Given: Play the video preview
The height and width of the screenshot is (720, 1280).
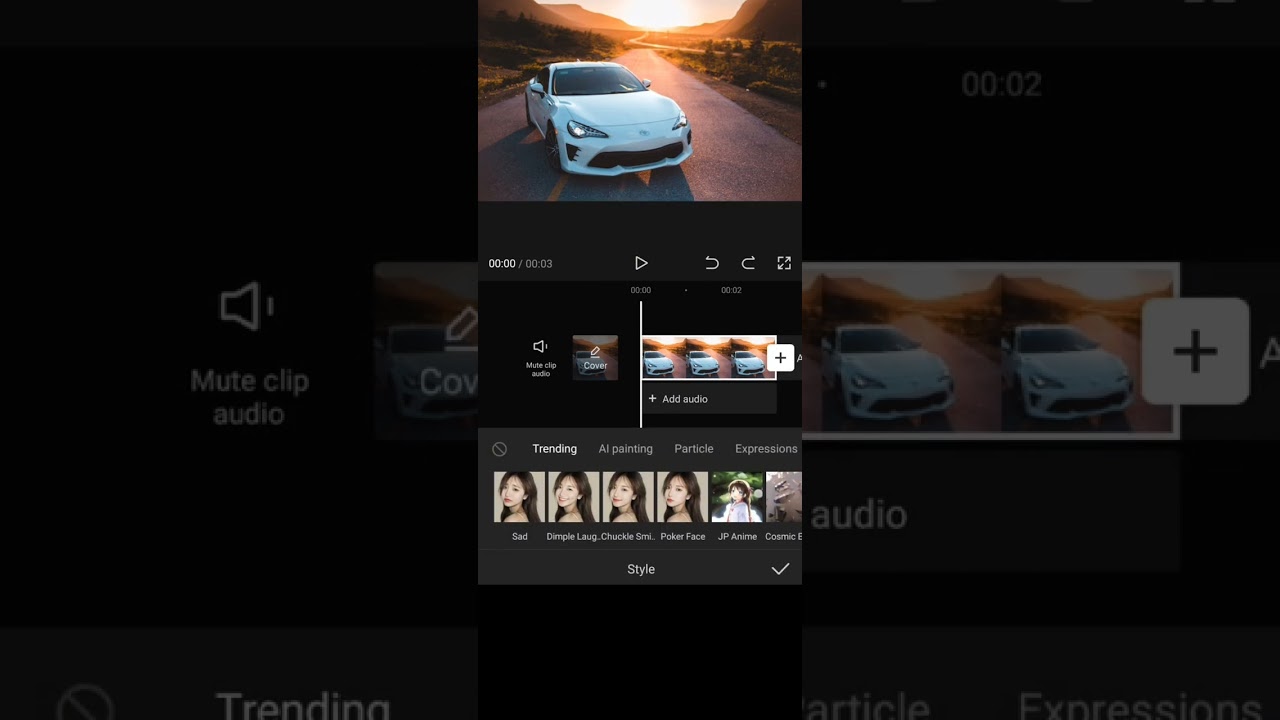Looking at the screenshot, I should tap(641, 263).
